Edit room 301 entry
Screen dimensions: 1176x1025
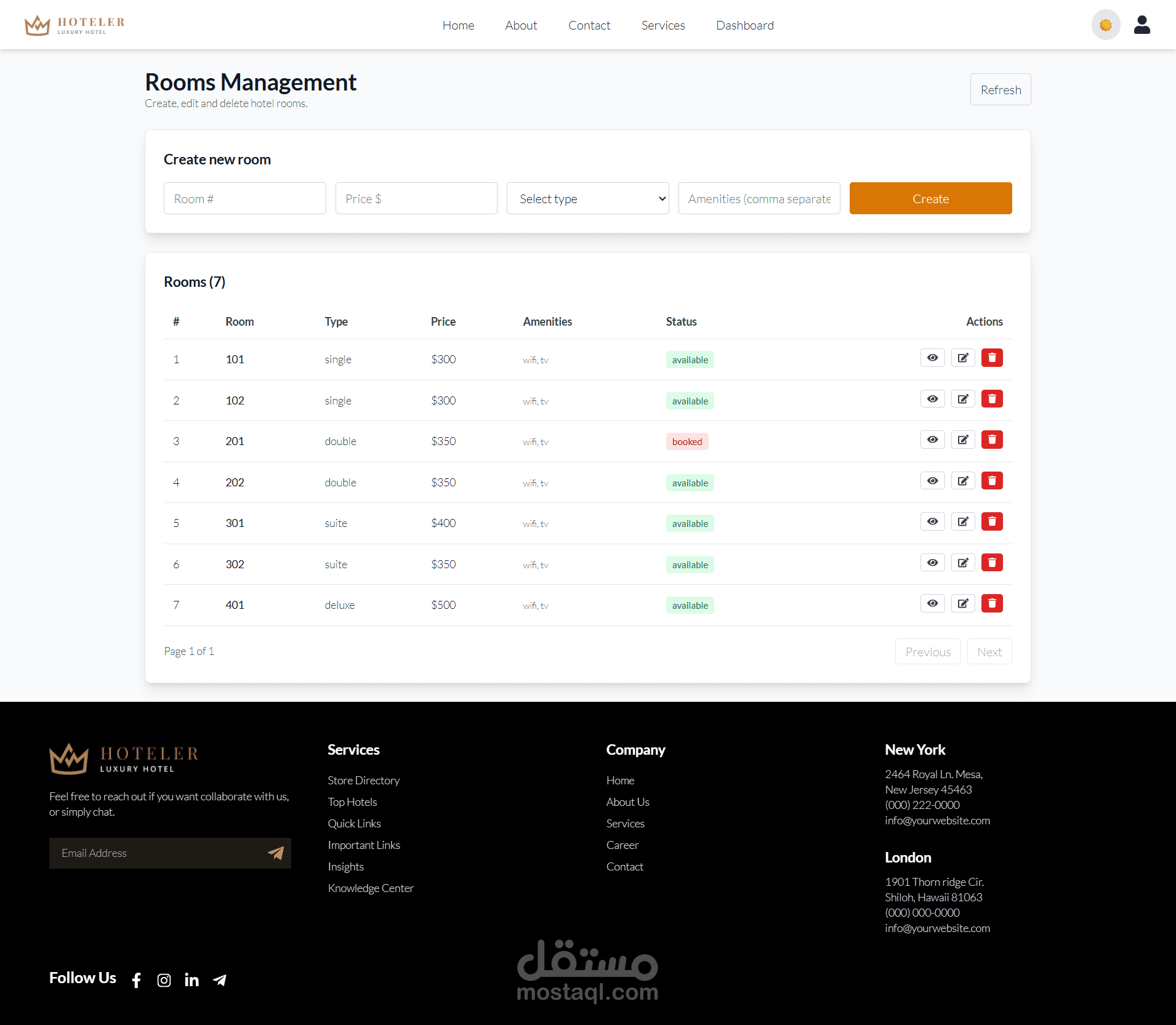pos(963,521)
